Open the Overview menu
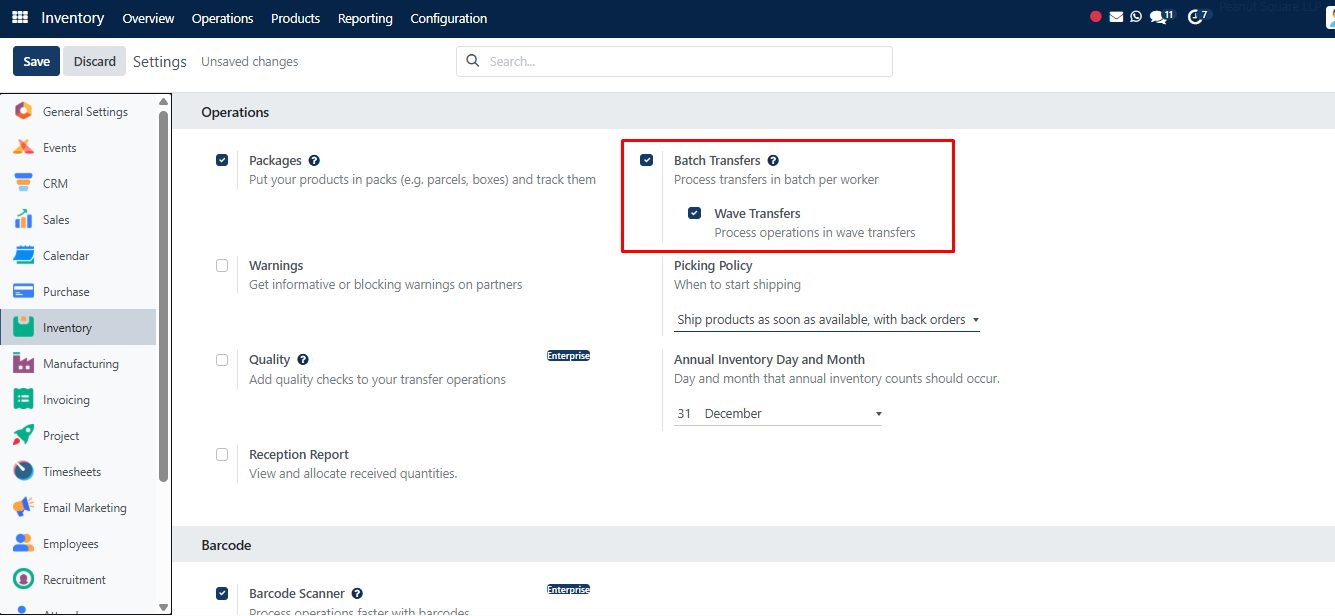 [148, 18]
